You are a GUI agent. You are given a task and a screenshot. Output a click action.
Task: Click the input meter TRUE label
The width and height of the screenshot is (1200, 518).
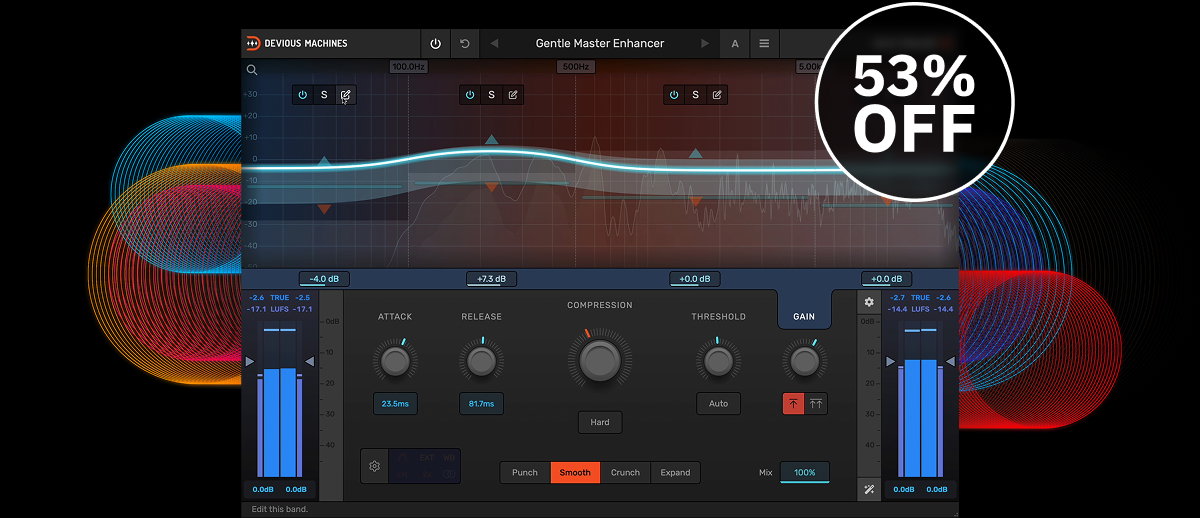(x=280, y=298)
